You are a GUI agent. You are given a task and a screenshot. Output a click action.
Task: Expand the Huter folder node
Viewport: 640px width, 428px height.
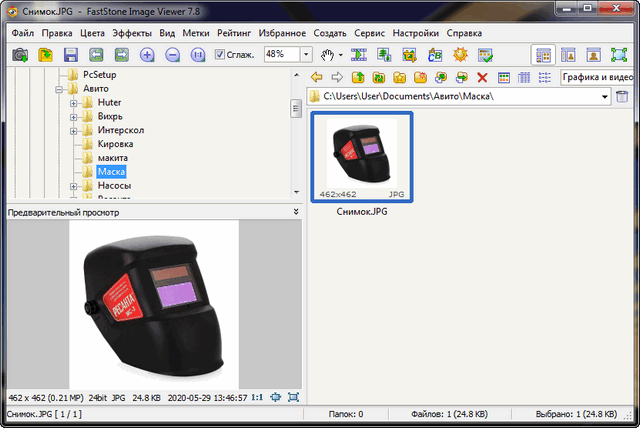coord(73,103)
